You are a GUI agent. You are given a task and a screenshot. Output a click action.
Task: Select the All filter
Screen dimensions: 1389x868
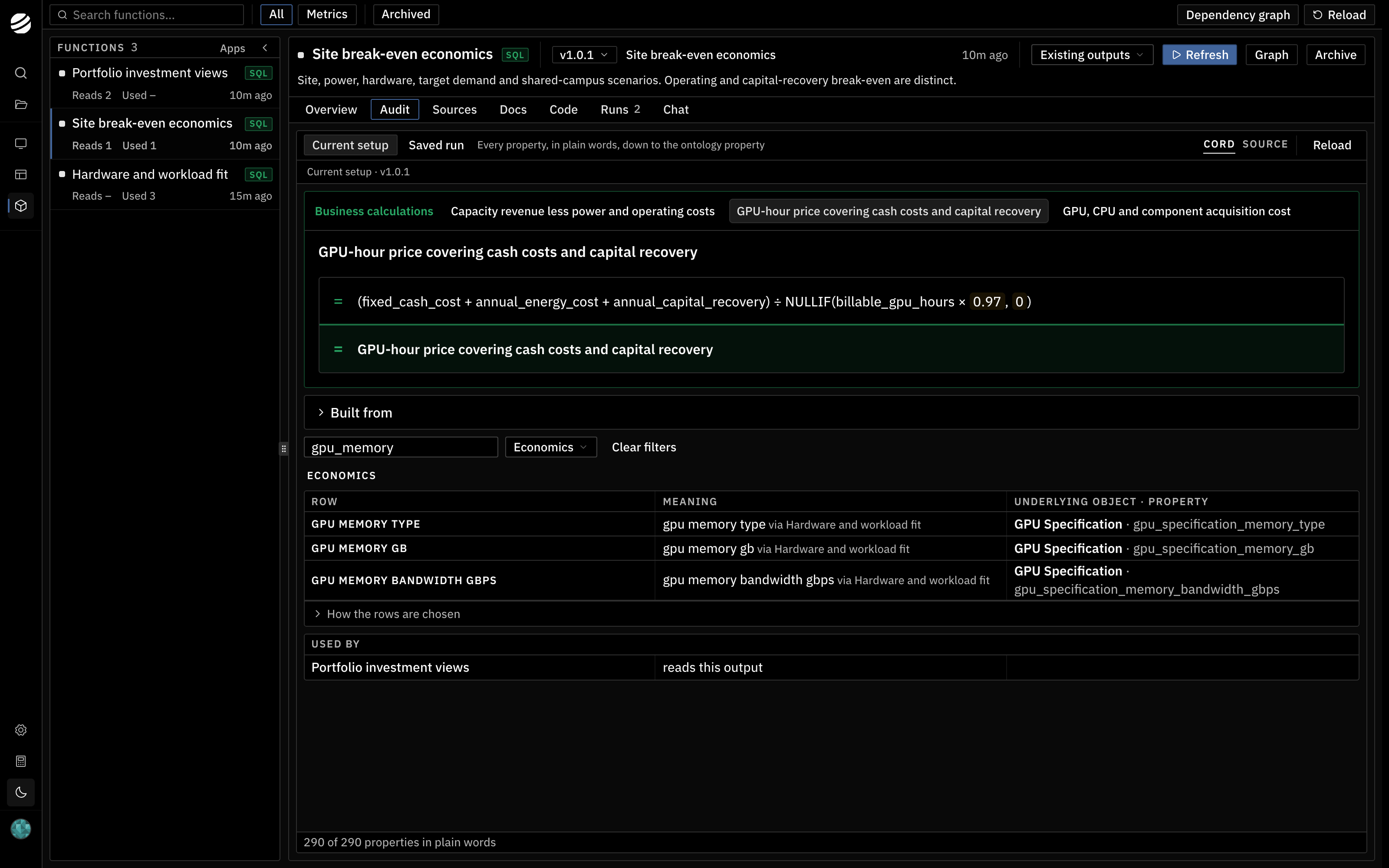276,14
